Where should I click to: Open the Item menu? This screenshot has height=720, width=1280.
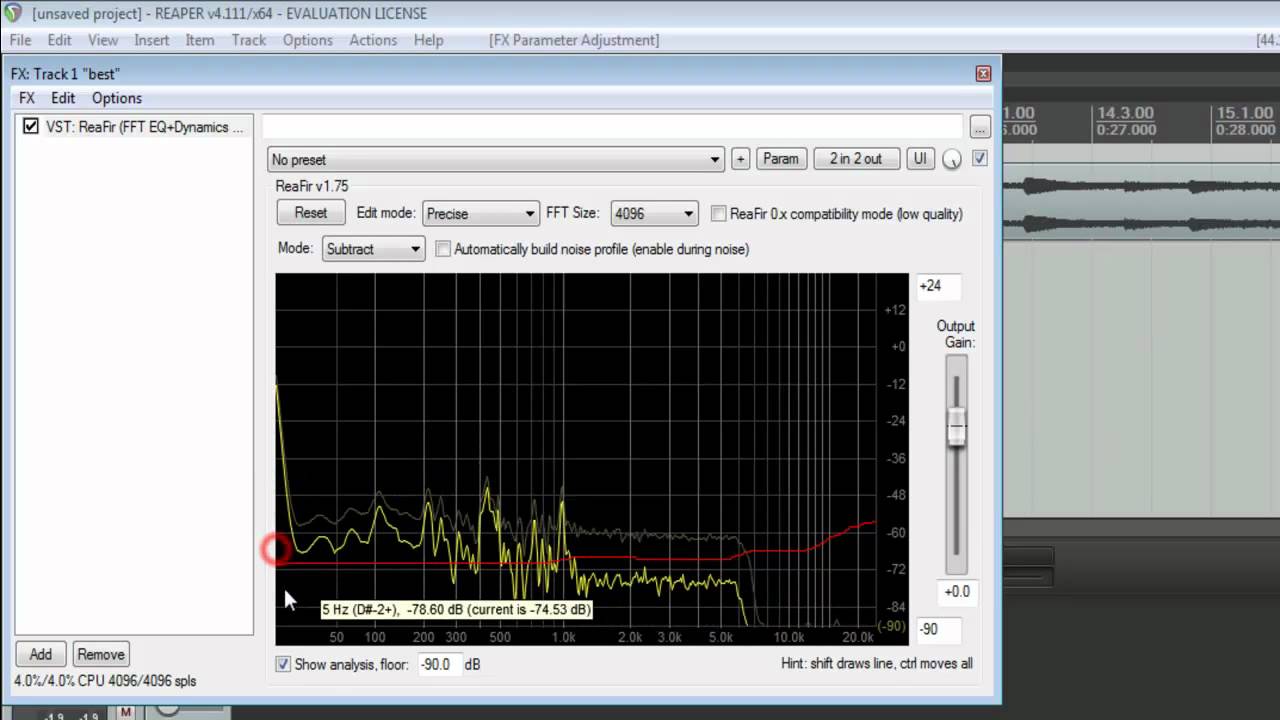[x=200, y=40]
